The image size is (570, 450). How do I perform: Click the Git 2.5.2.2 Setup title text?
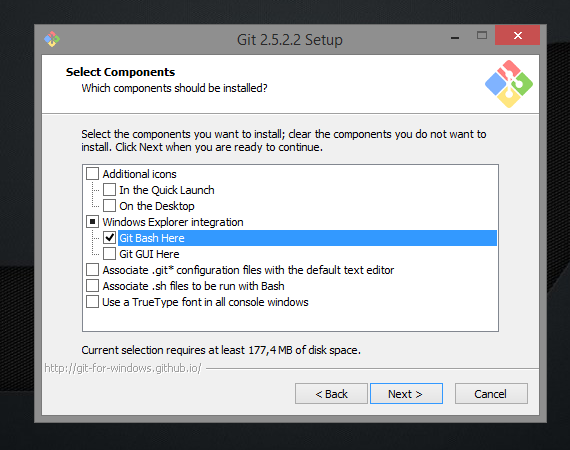(290, 40)
